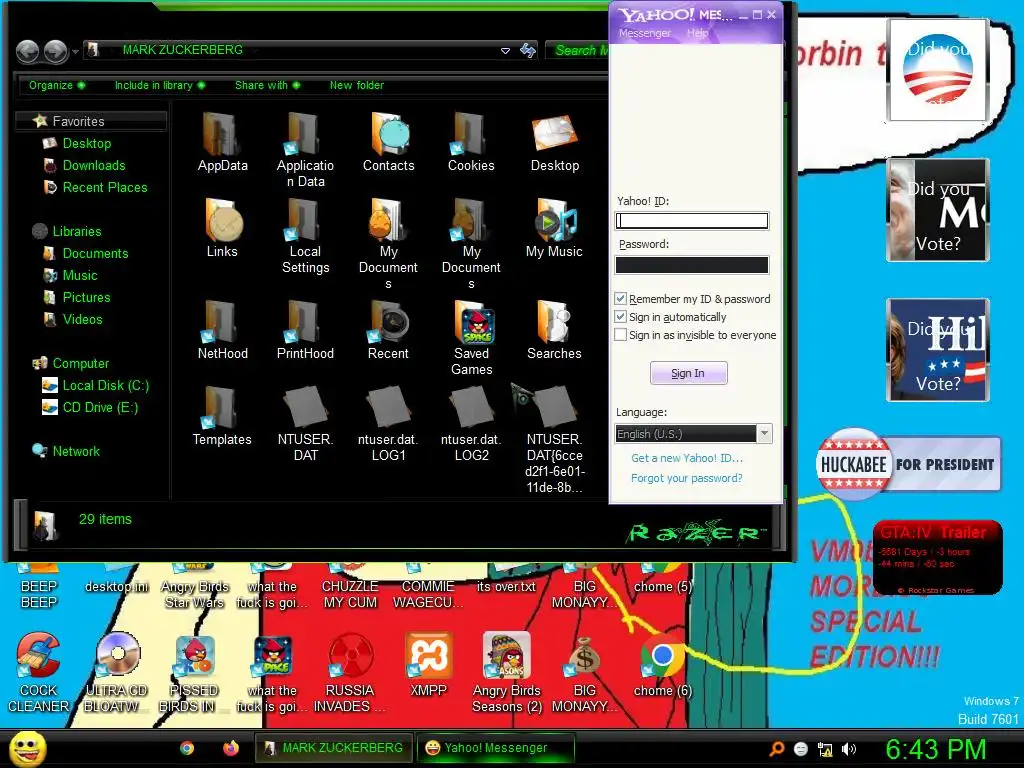1024x768 pixels.
Task: Click the Password input field
Action: (x=692, y=264)
